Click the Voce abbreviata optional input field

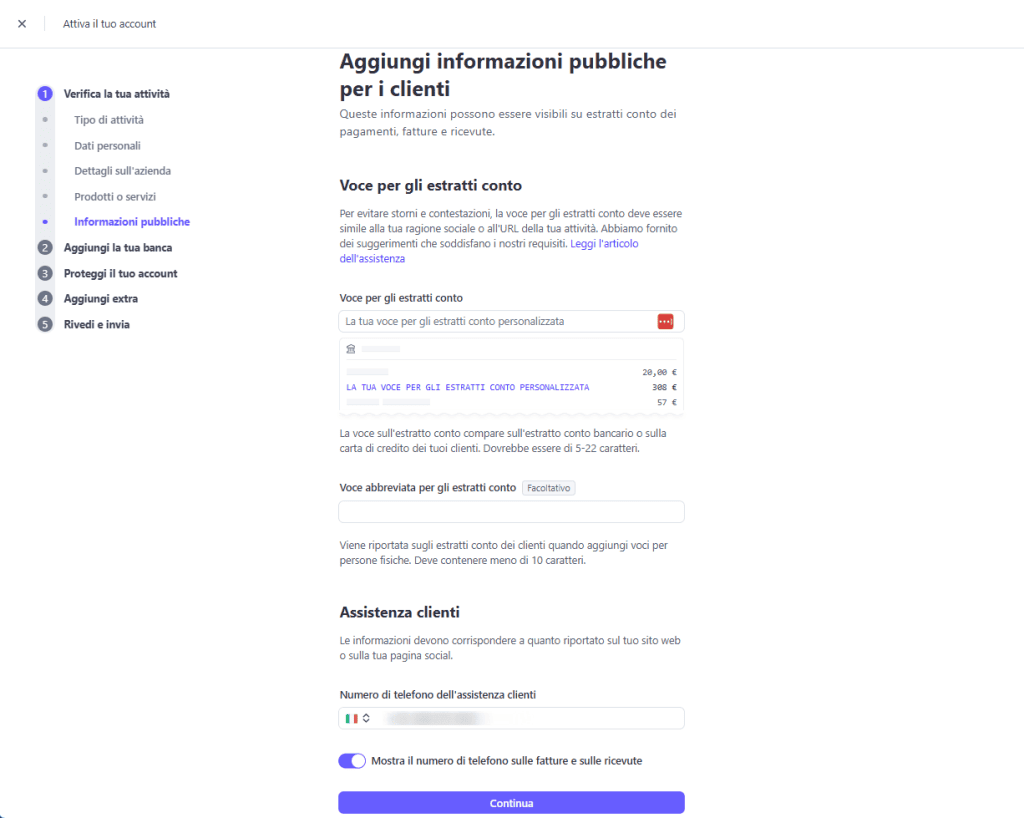tap(511, 511)
